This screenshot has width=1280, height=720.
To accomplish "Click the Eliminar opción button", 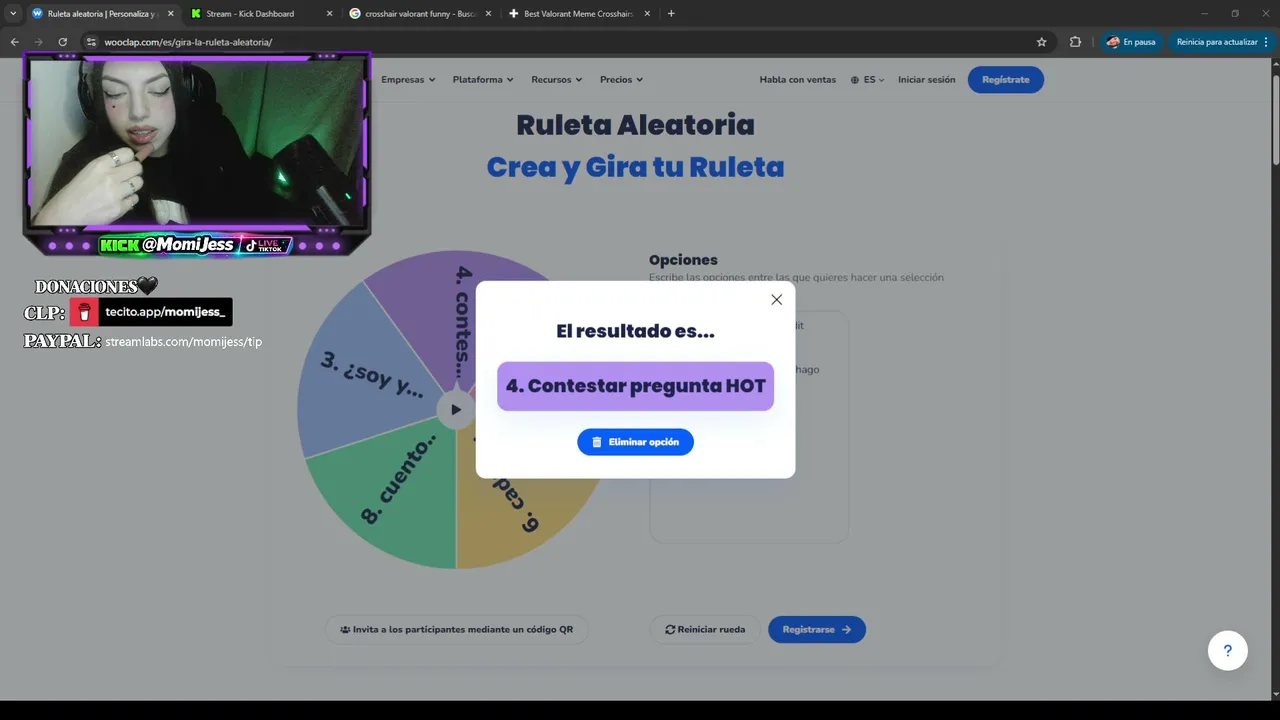I will point(635,442).
